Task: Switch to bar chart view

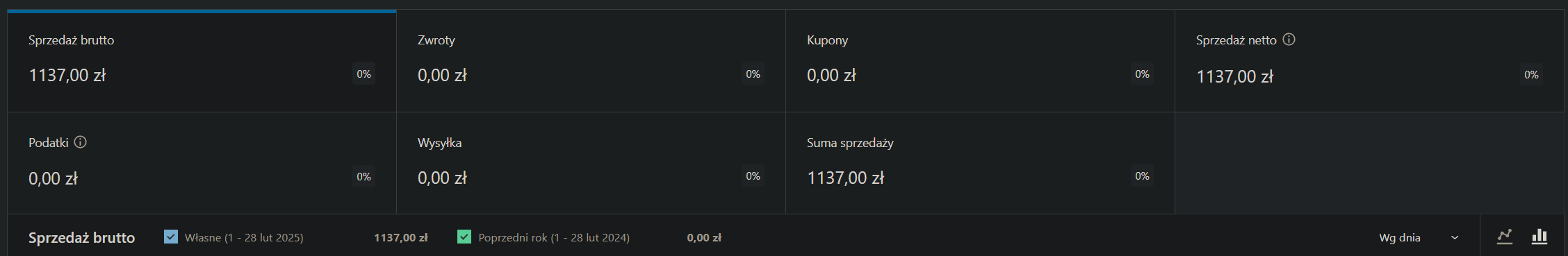Action: point(1540,237)
